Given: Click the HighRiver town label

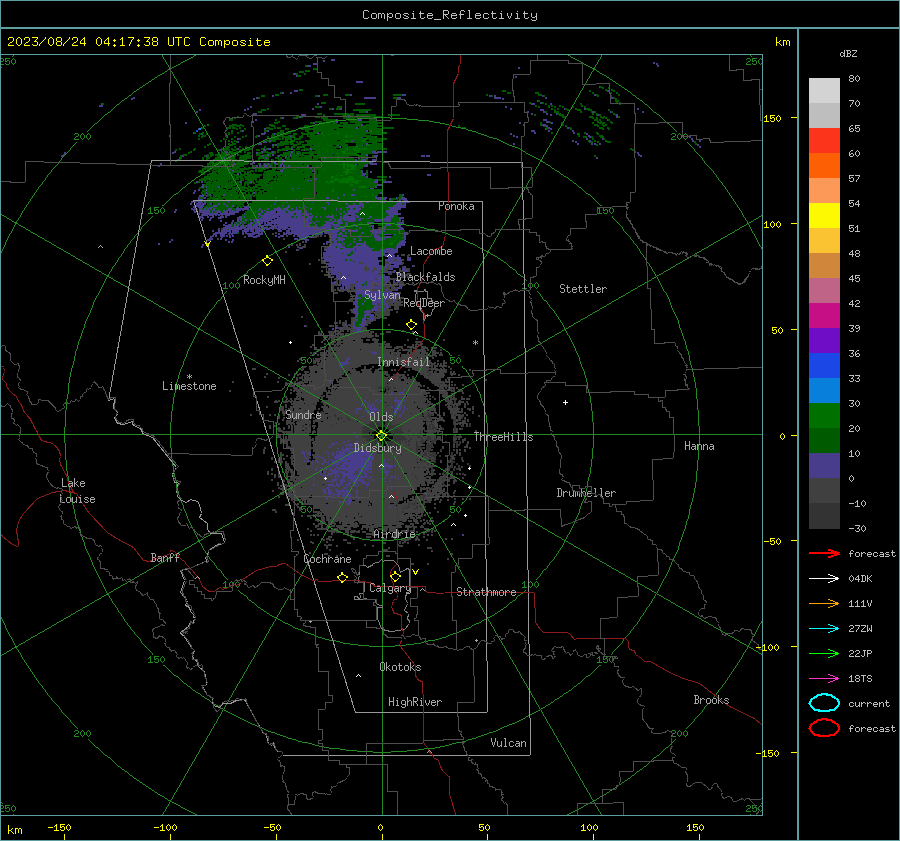Looking at the screenshot, I should 415,702.
